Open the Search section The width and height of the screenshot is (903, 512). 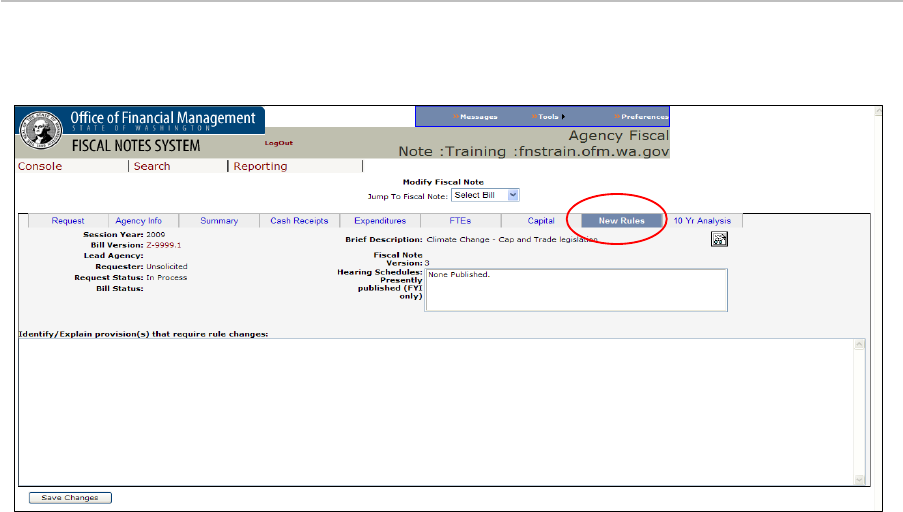[152, 166]
